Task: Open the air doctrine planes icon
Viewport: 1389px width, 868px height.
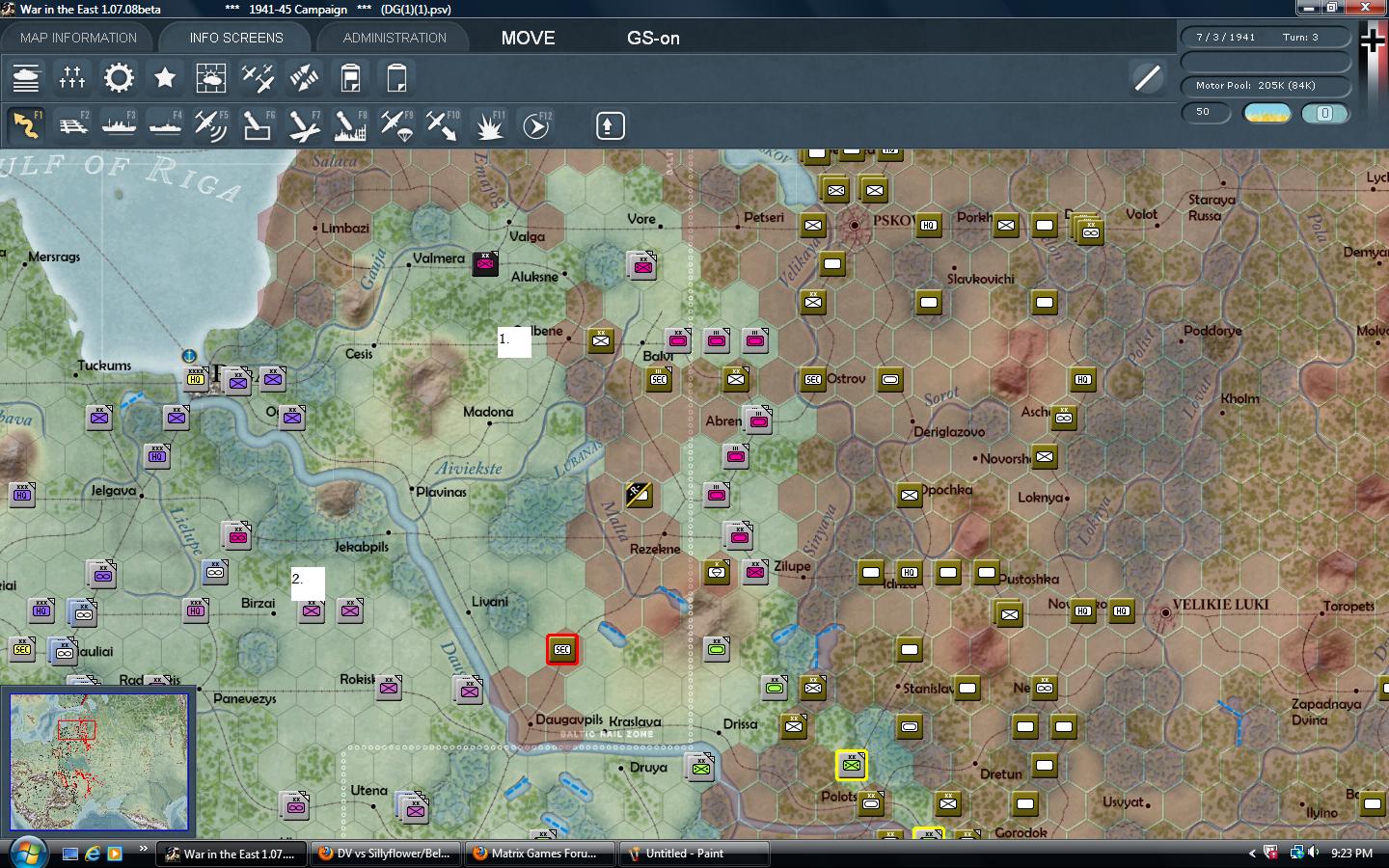Action: click(258, 78)
